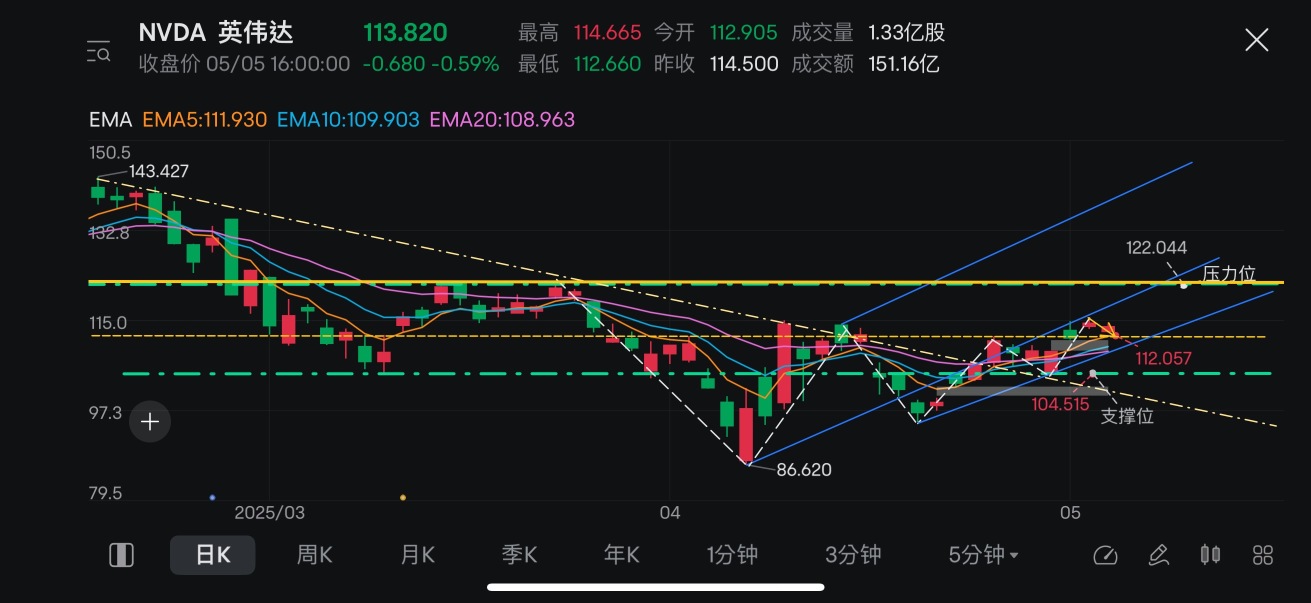Tap the 97.3 y-axis price label
The image size is (1311, 603).
107,412
